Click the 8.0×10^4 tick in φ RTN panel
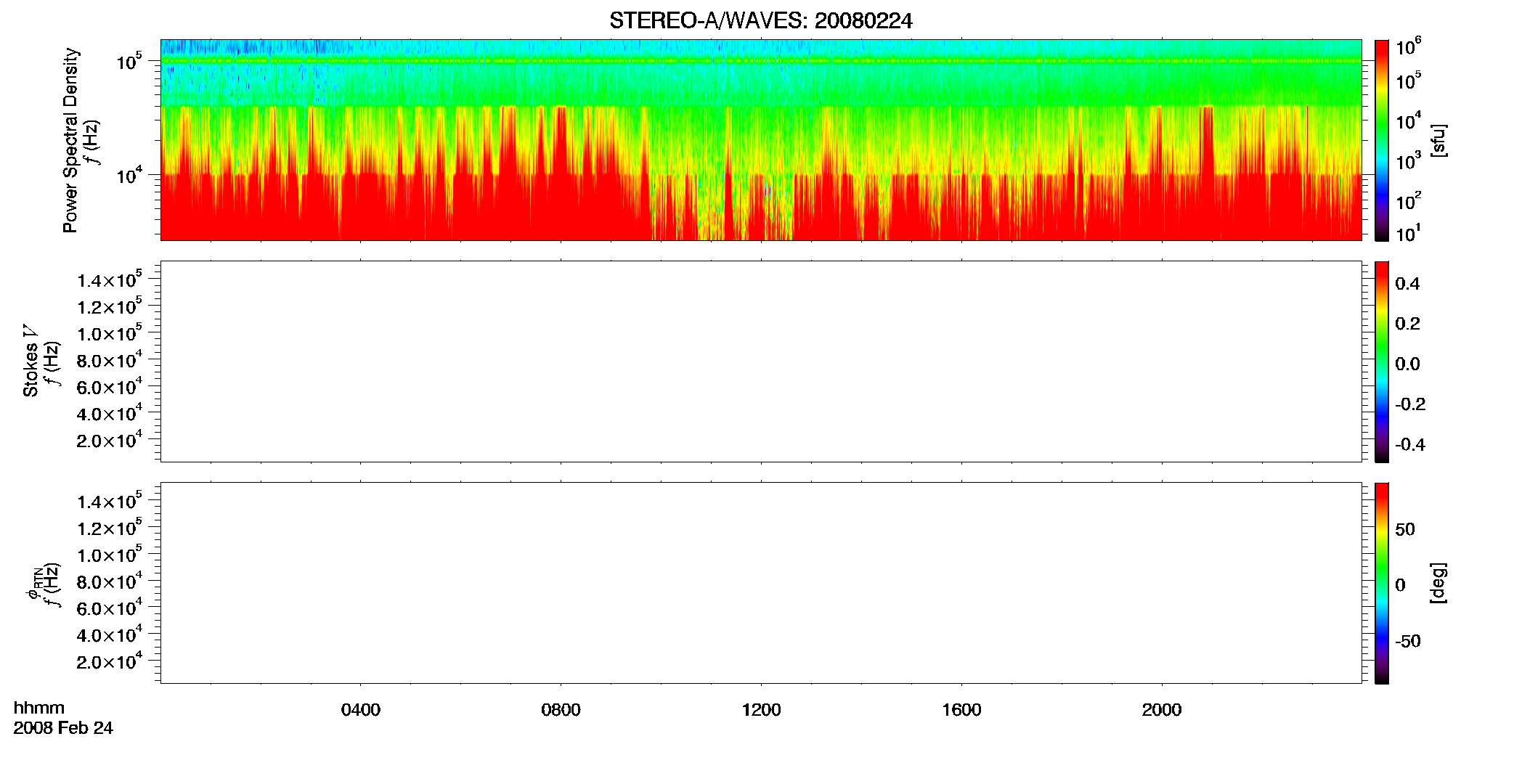This screenshot has height=784, width=1522. point(110,581)
